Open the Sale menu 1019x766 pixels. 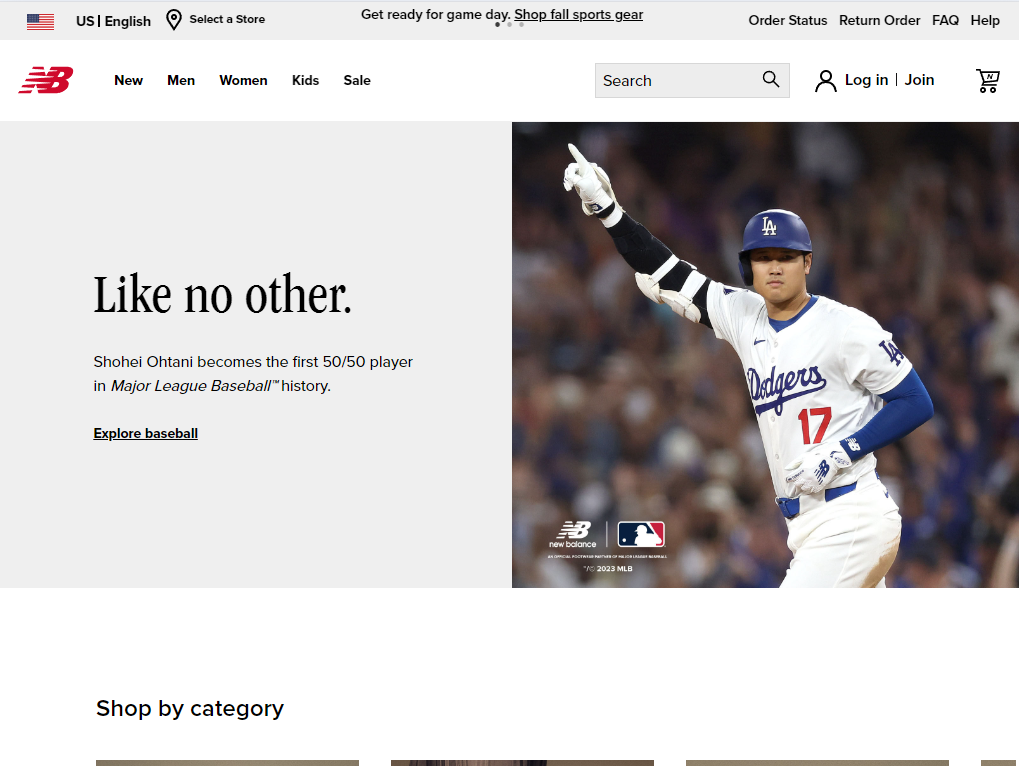point(357,81)
